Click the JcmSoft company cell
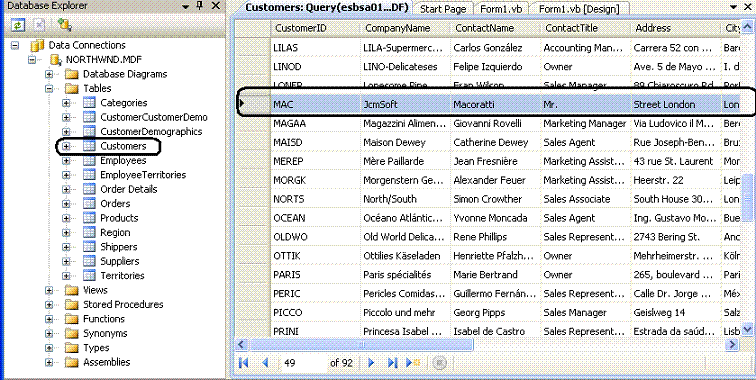Viewport: 756px width, 380px height. tap(405, 104)
